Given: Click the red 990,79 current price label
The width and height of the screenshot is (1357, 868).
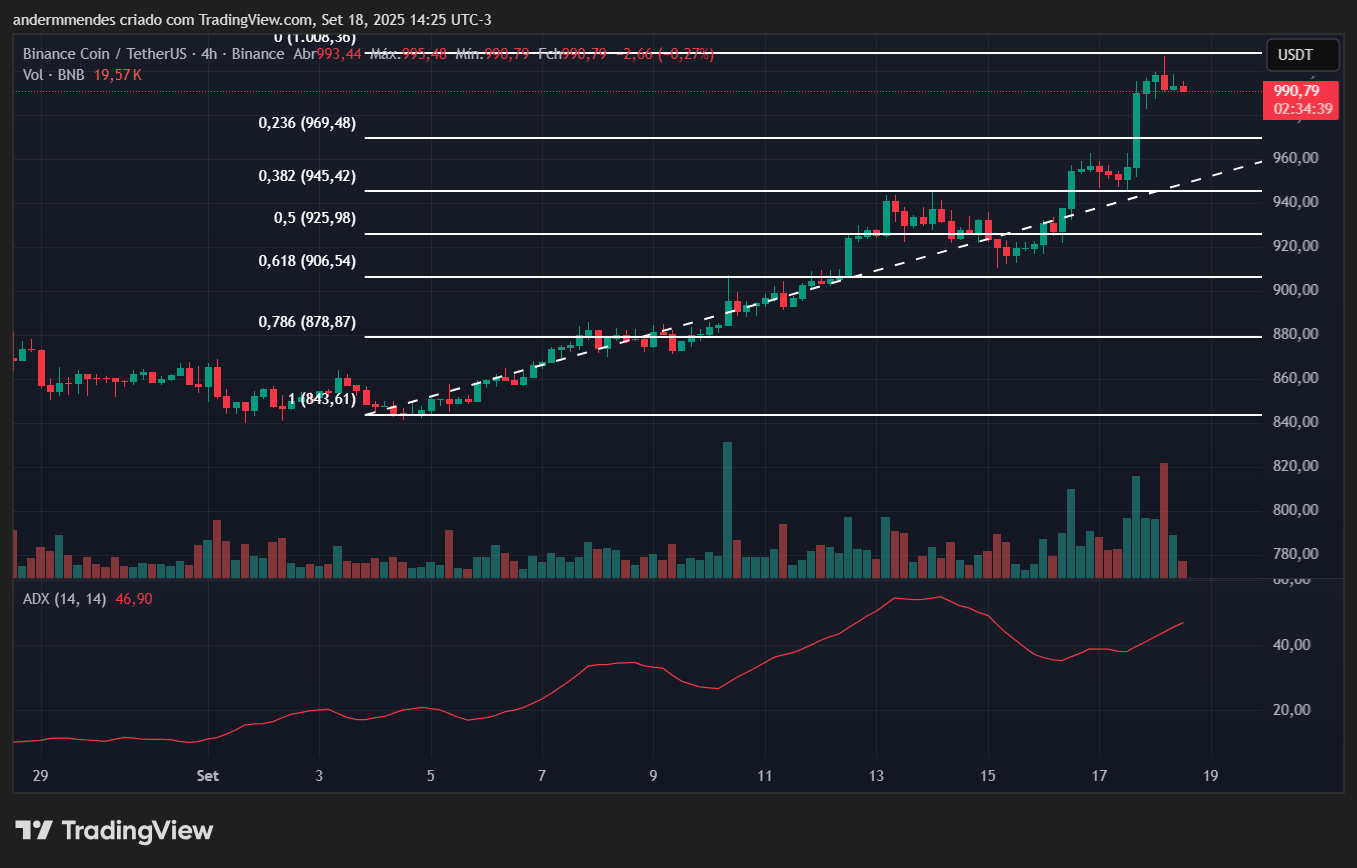Looking at the screenshot, I should coord(1300,92).
